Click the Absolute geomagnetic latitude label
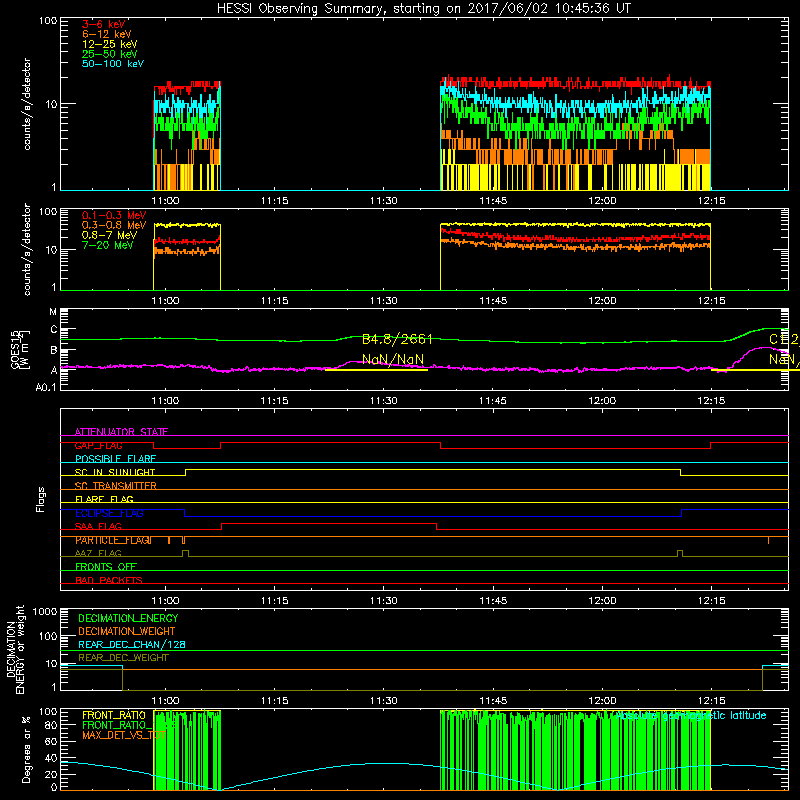 point(690,715)
